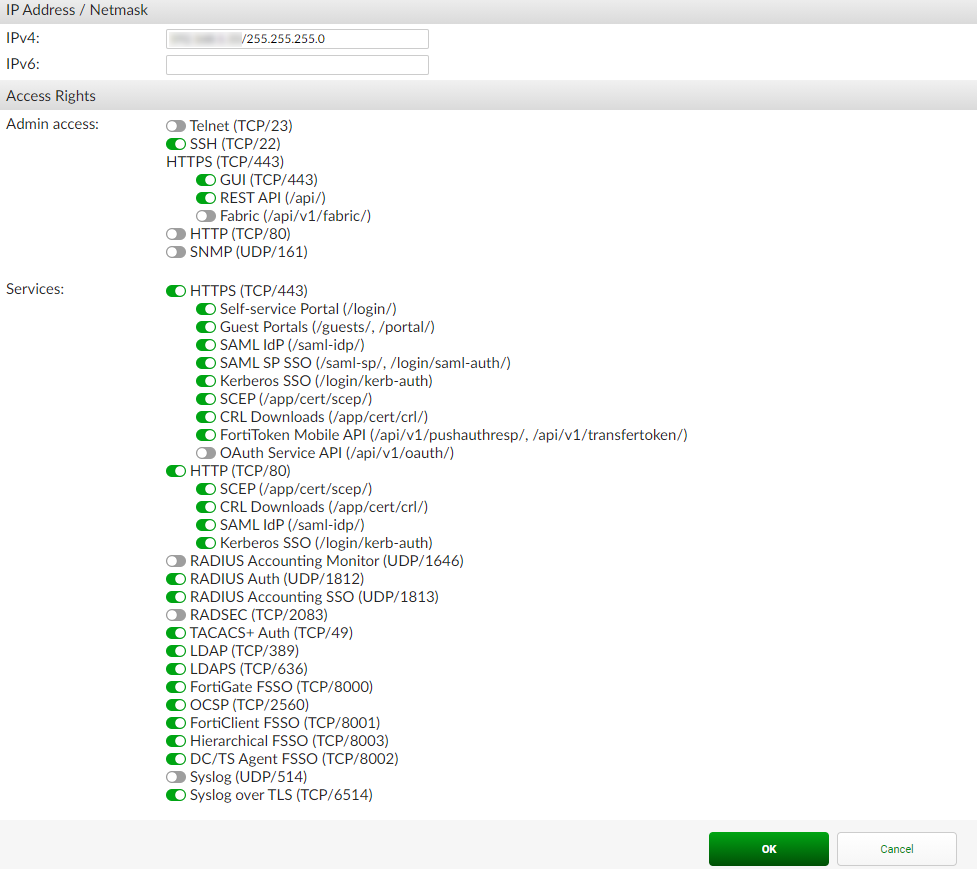Screen dimensions: 977x869
Task: Enable HTTP (TCP/80) admin access
Action: [x=176, y=233]
